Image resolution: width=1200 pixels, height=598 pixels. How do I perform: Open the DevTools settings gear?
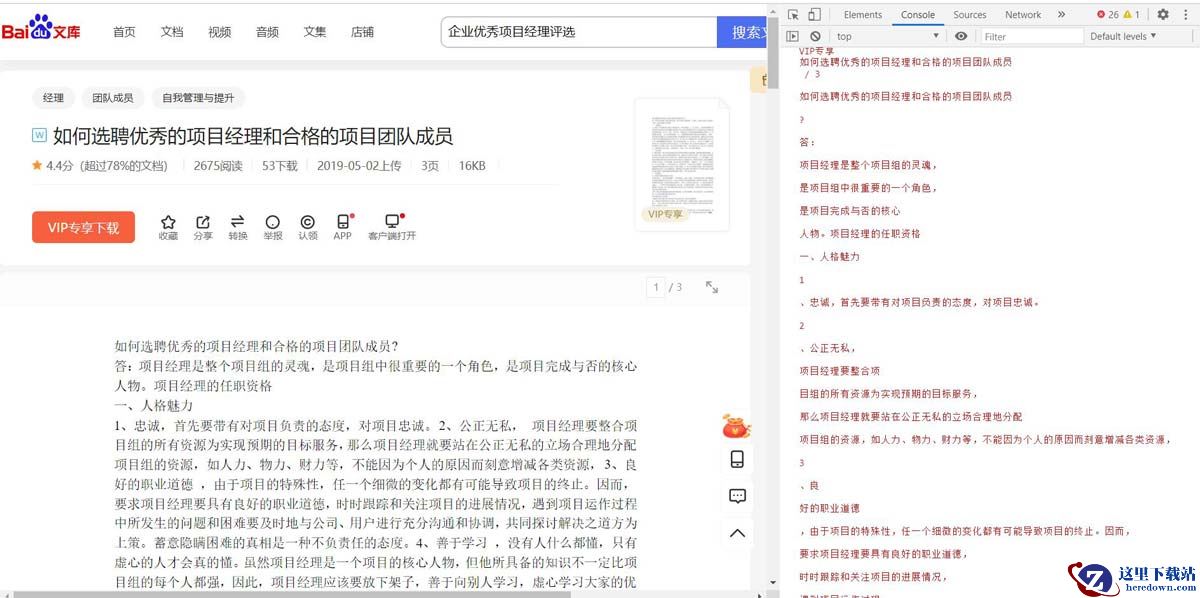[x=1163, y=15]
